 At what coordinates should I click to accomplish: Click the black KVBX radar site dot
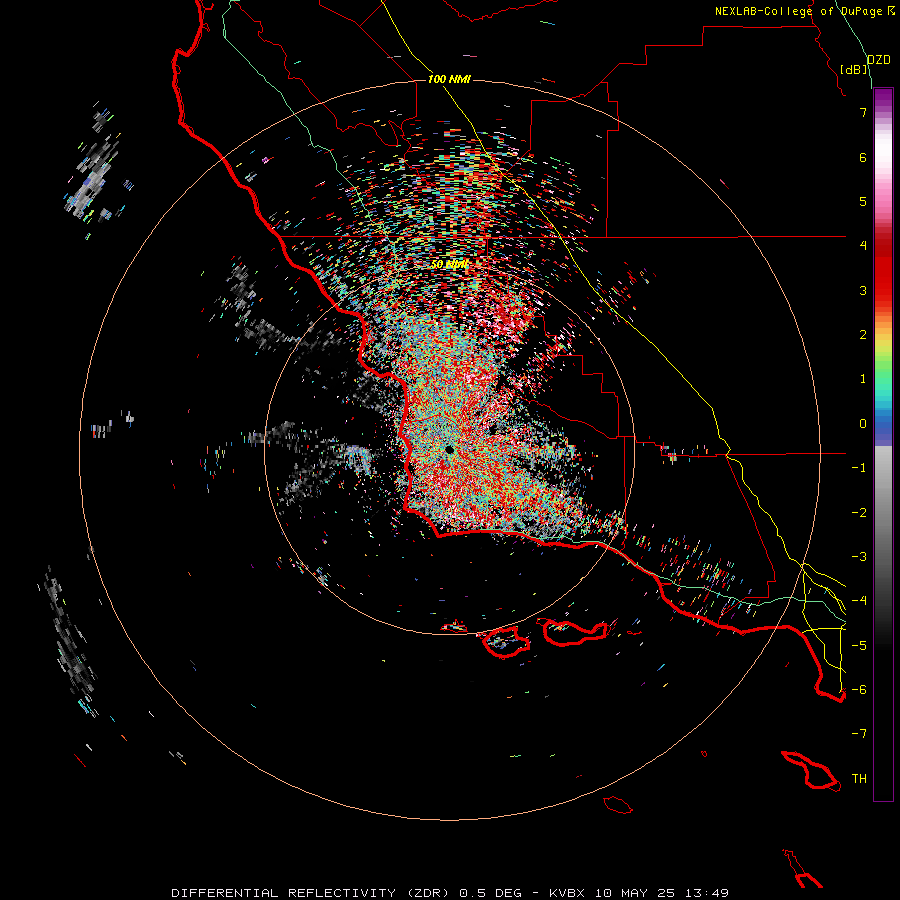[449, 450]
